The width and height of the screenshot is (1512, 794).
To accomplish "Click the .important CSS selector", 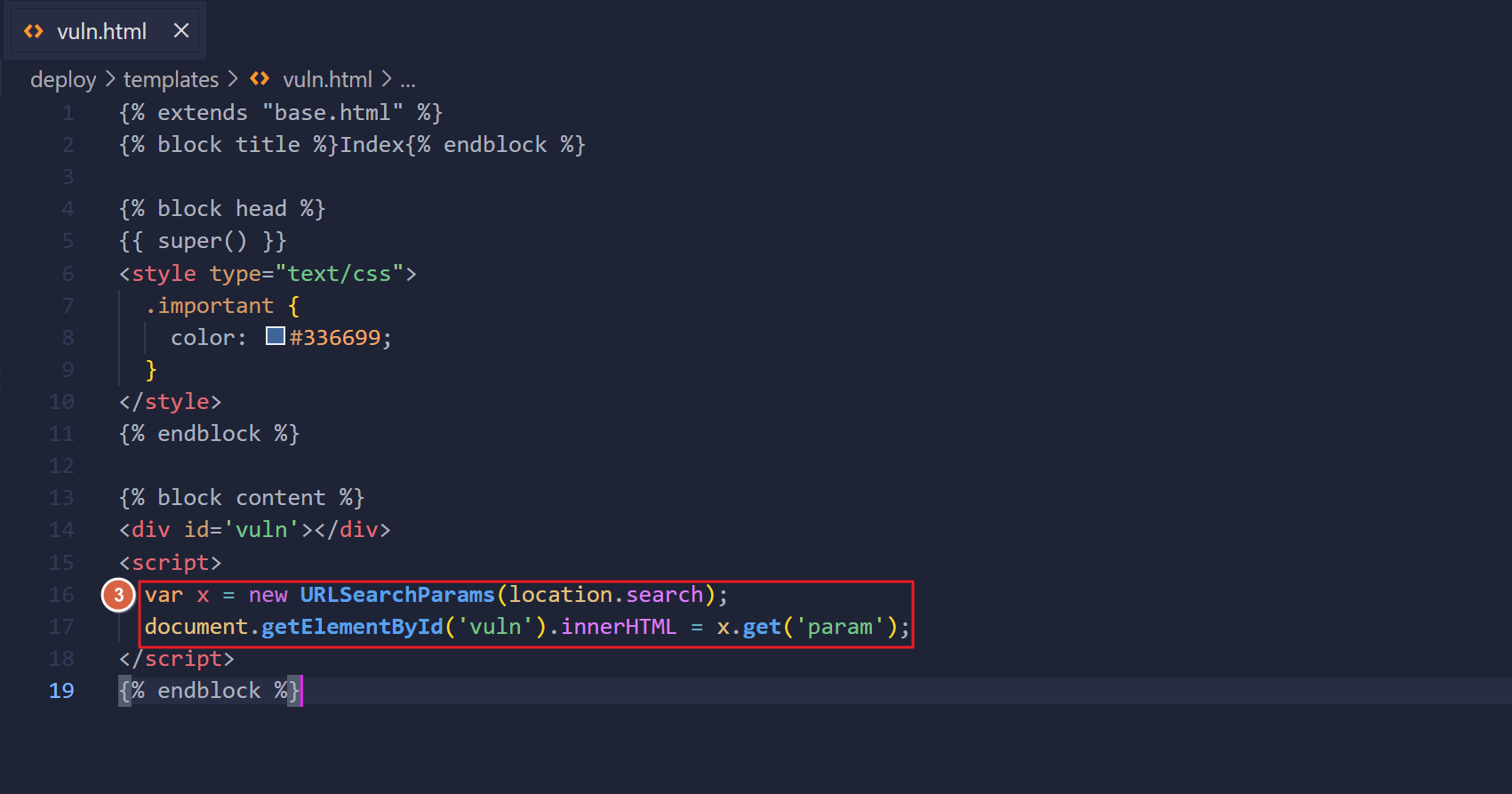I will 210,306.
